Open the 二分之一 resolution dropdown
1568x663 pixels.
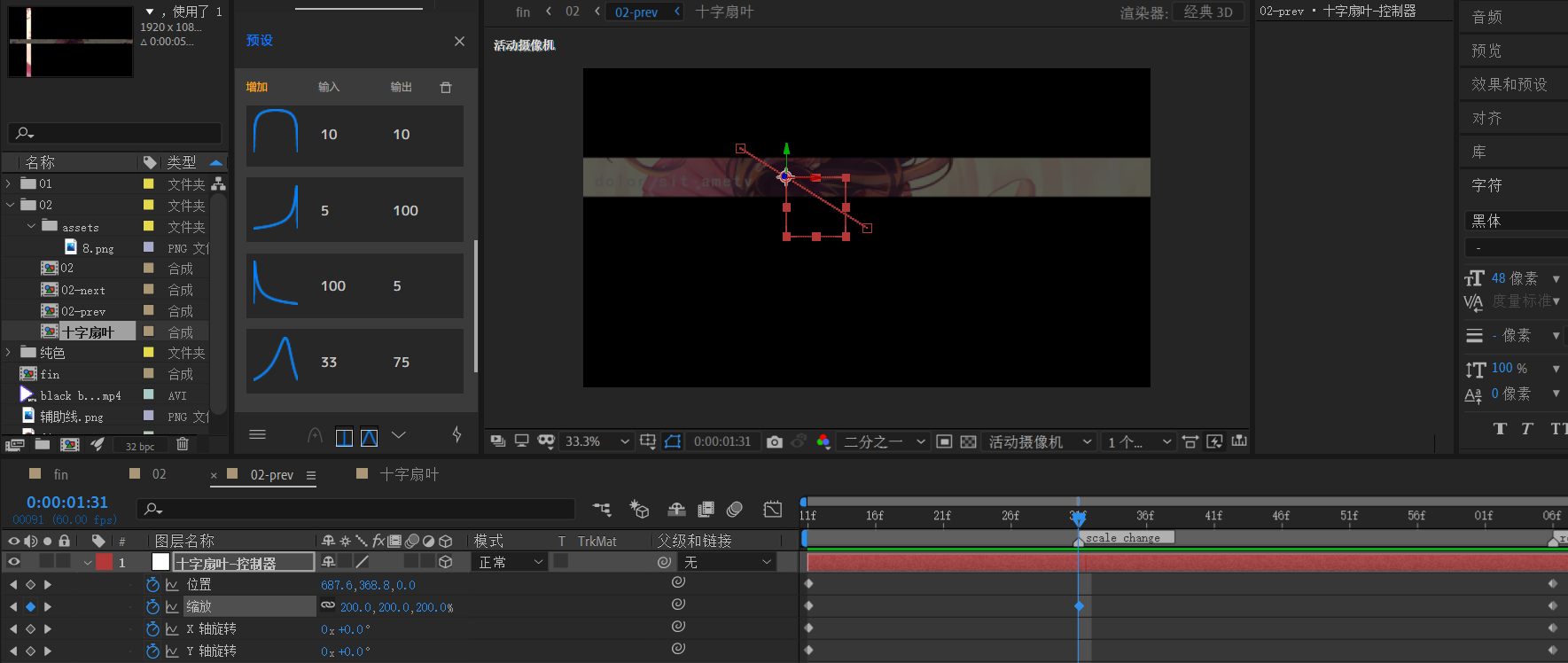pyautogui.click(x=884, y=441)
